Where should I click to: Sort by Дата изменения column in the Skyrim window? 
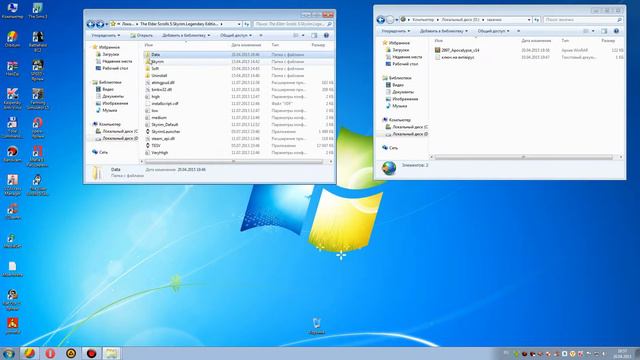click(246, 45)
